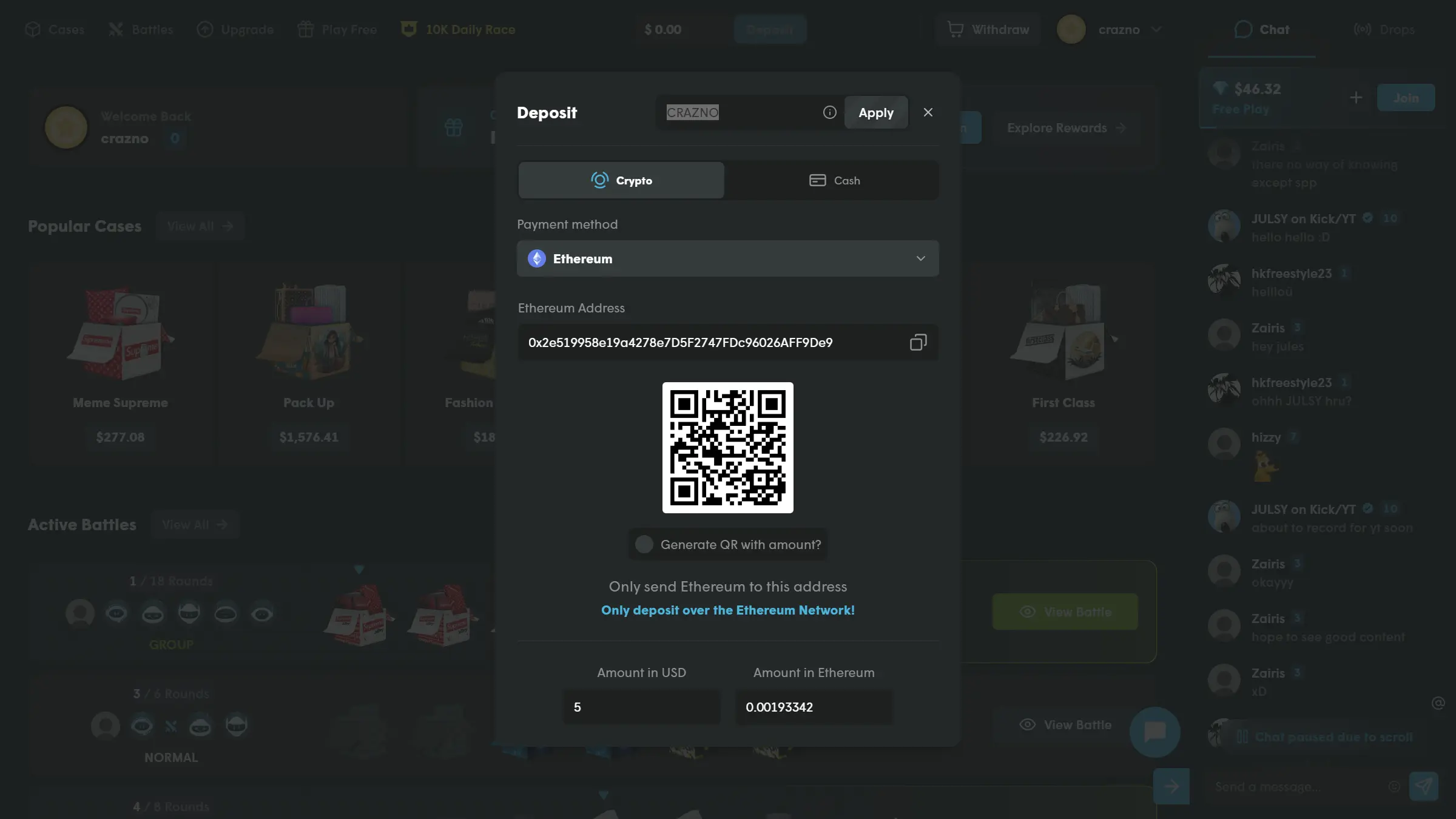View all Popular Cases
The width and height of the screenshot is (1456, 819).
[200, 226]
